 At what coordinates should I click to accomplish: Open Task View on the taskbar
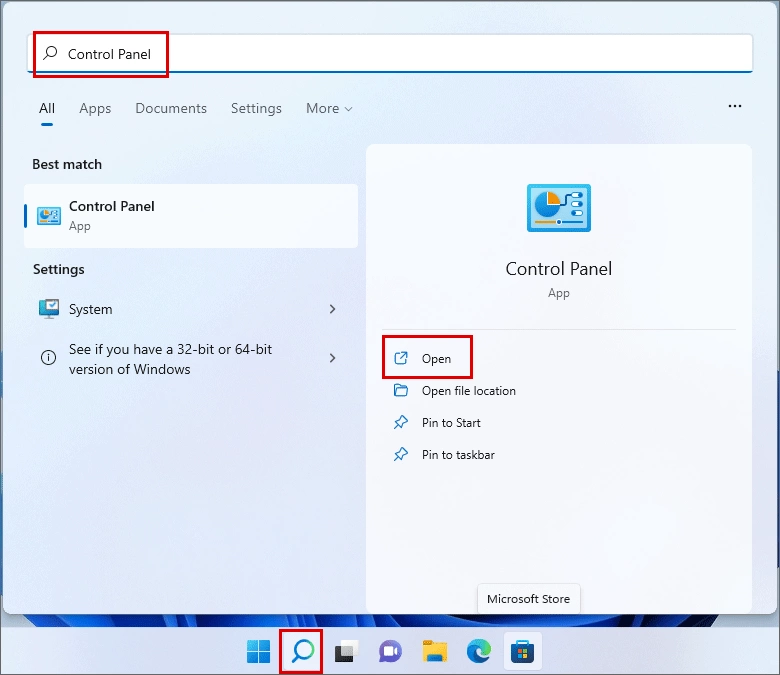346,652
